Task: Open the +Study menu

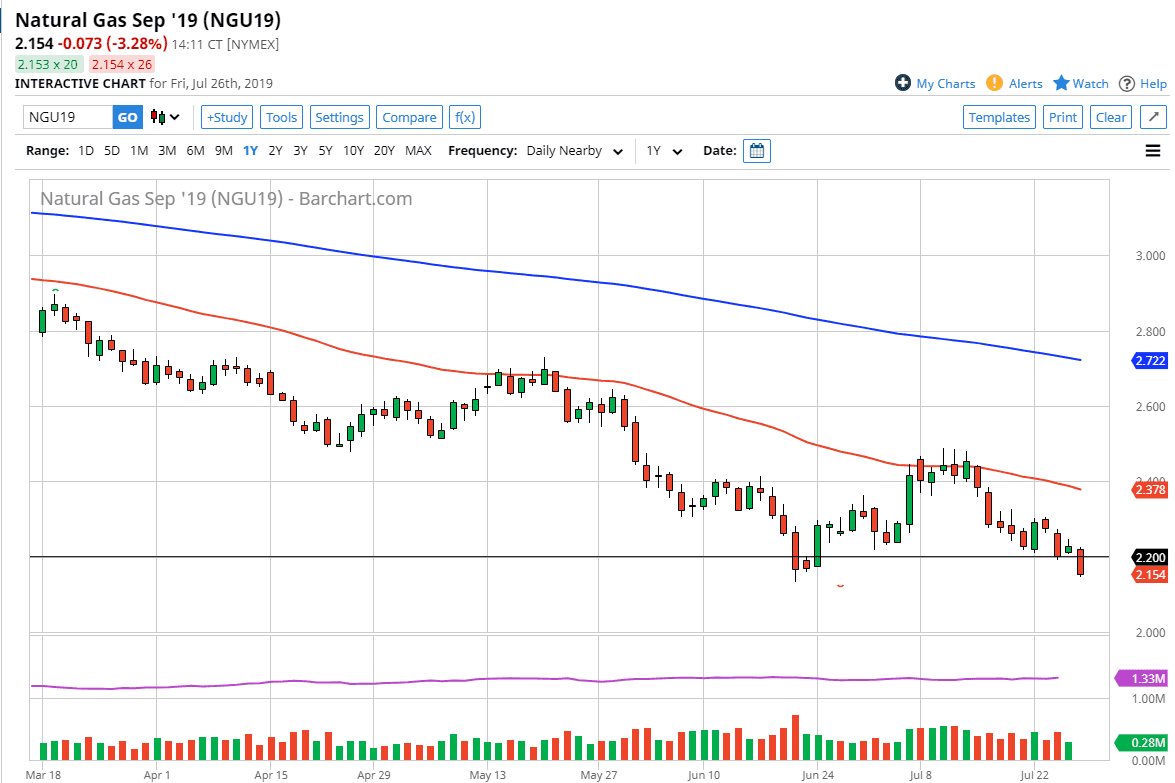Action: pyautogui.click(x=226, y=117)
